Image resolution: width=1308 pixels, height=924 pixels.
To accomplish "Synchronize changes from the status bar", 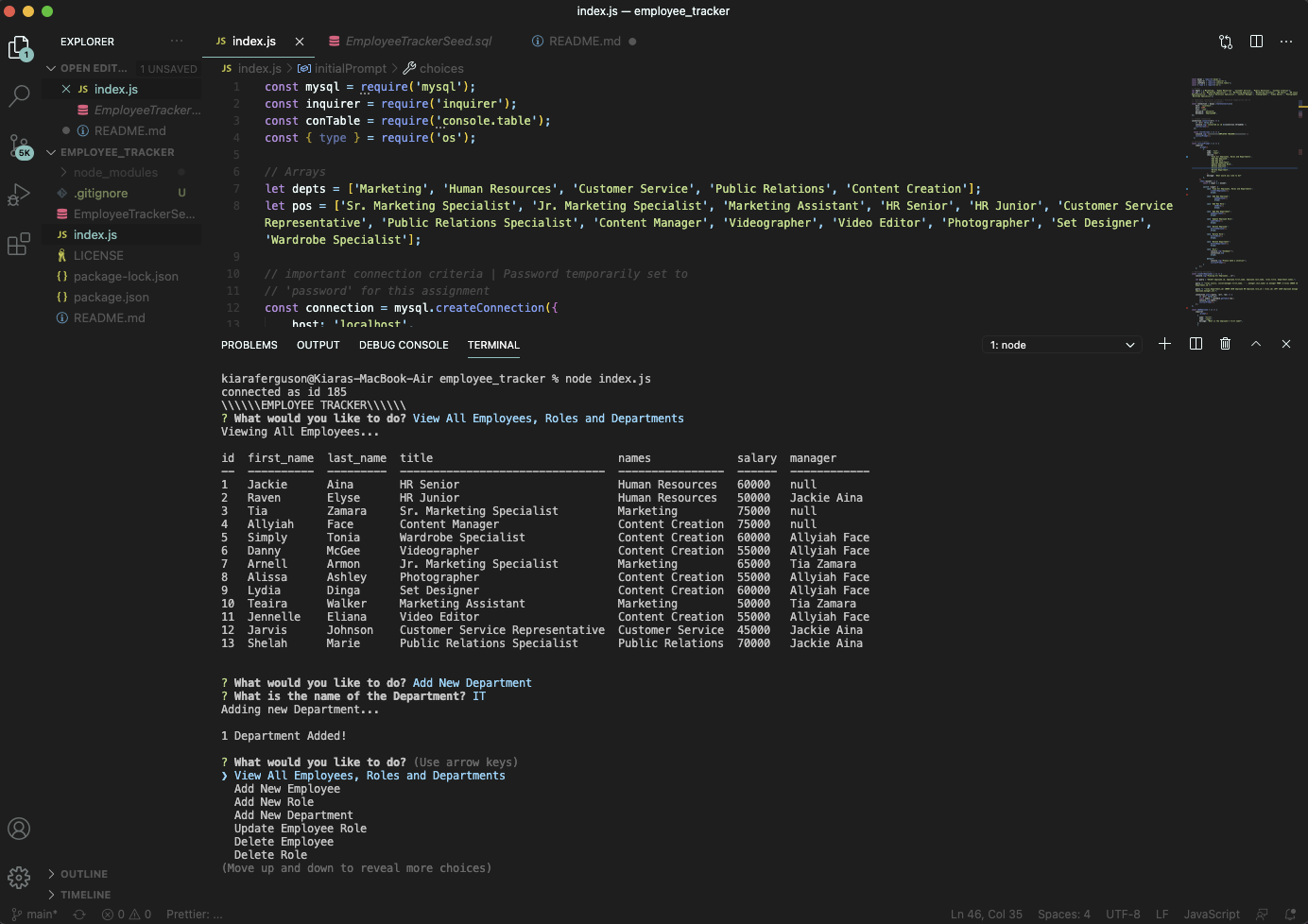I will 79,915.
